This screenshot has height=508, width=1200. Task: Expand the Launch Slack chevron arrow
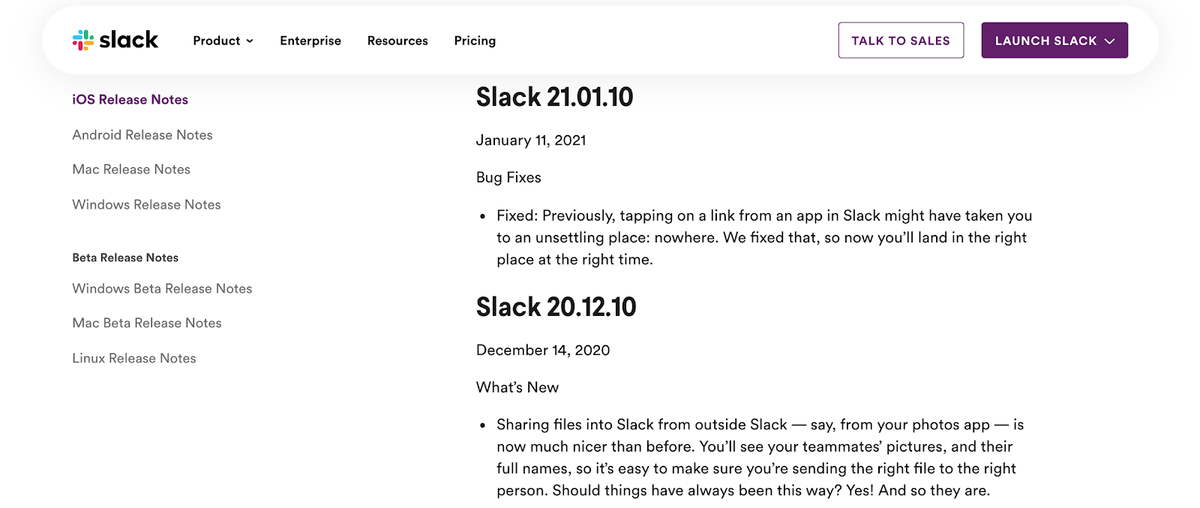[x=1108, y=41]
